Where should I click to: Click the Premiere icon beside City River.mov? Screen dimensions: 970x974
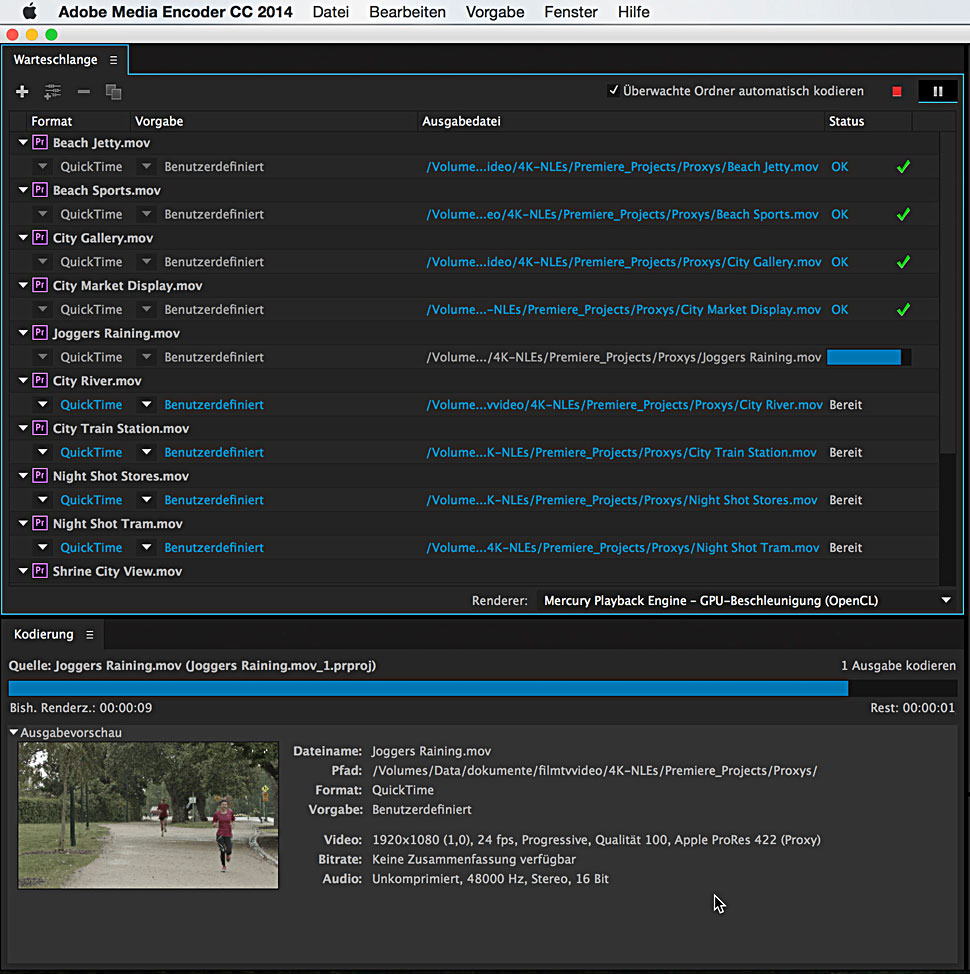(x=40, y=380)
